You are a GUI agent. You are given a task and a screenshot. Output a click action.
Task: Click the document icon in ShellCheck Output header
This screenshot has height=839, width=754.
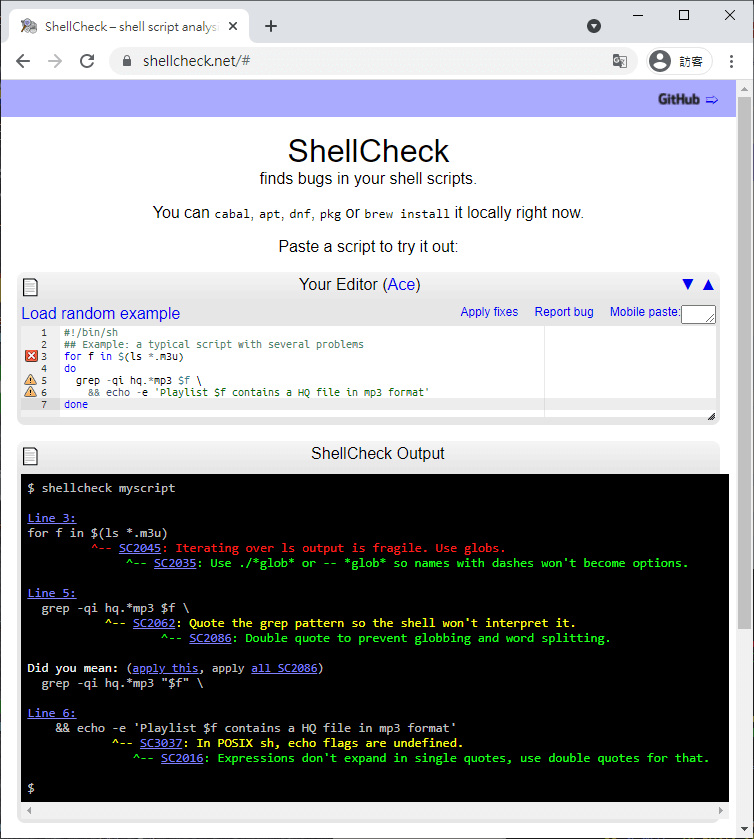[31, 456]
